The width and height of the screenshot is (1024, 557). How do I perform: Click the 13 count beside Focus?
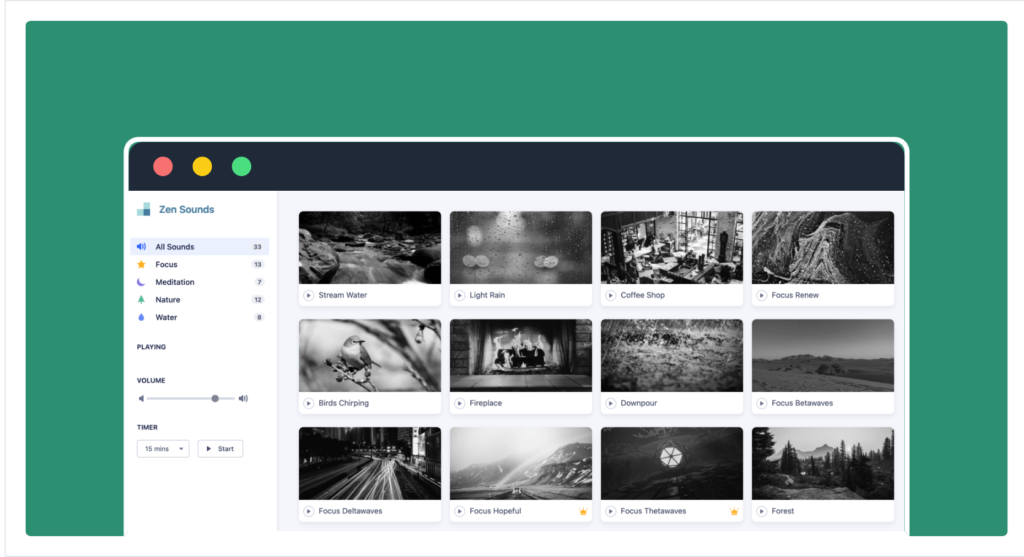(x=257, y=264)
